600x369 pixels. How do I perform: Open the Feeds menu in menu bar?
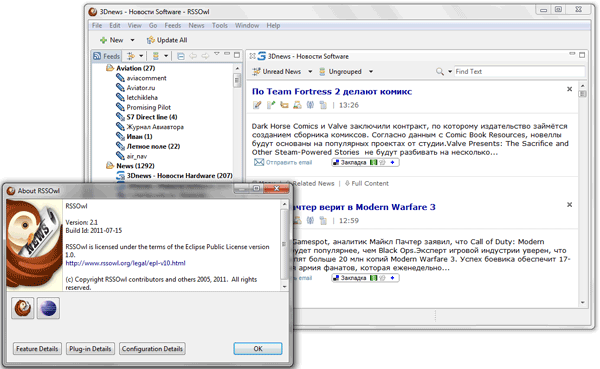pos(173,26)
